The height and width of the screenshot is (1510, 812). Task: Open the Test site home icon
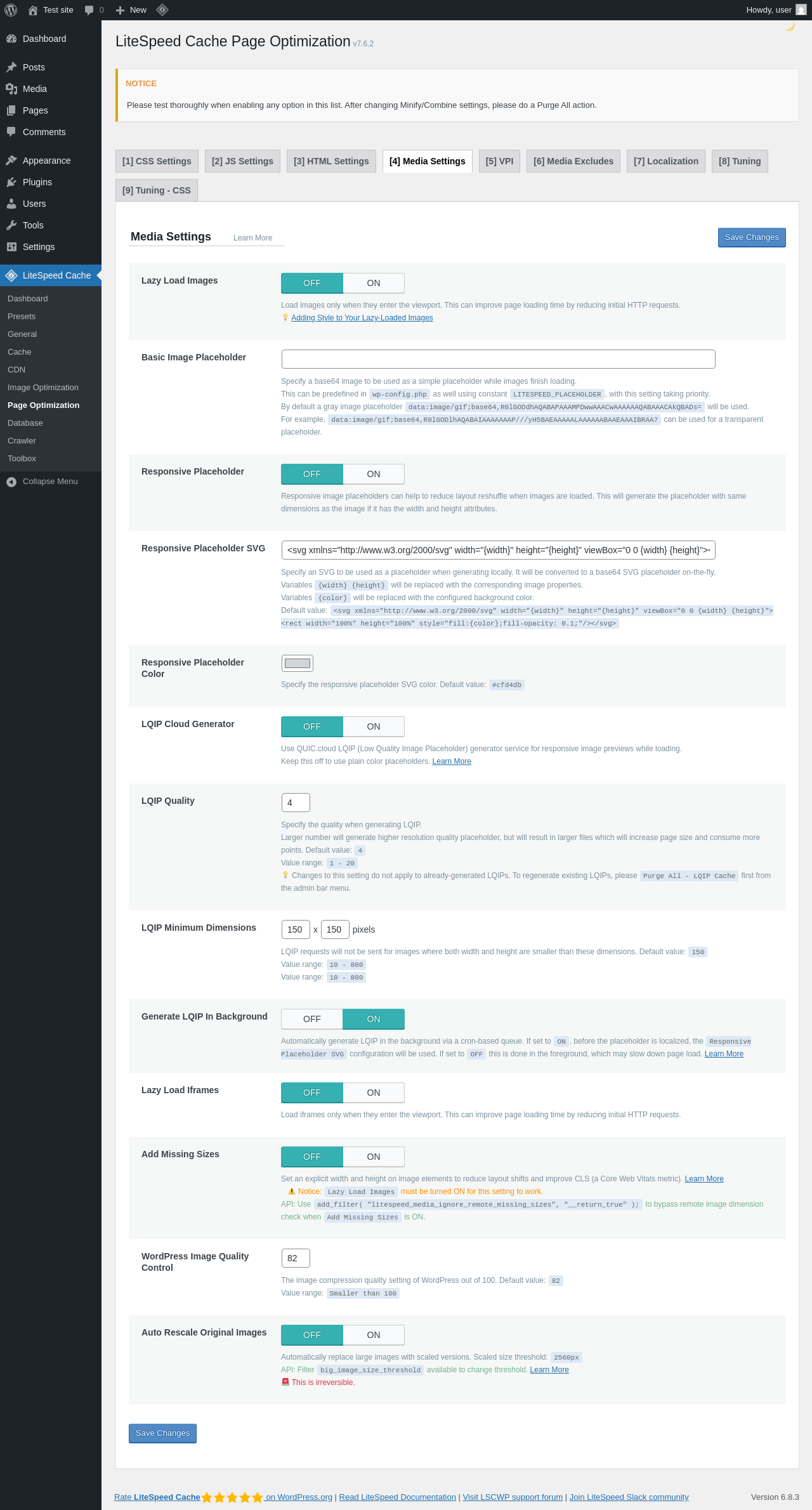click(x=33, y=10)
